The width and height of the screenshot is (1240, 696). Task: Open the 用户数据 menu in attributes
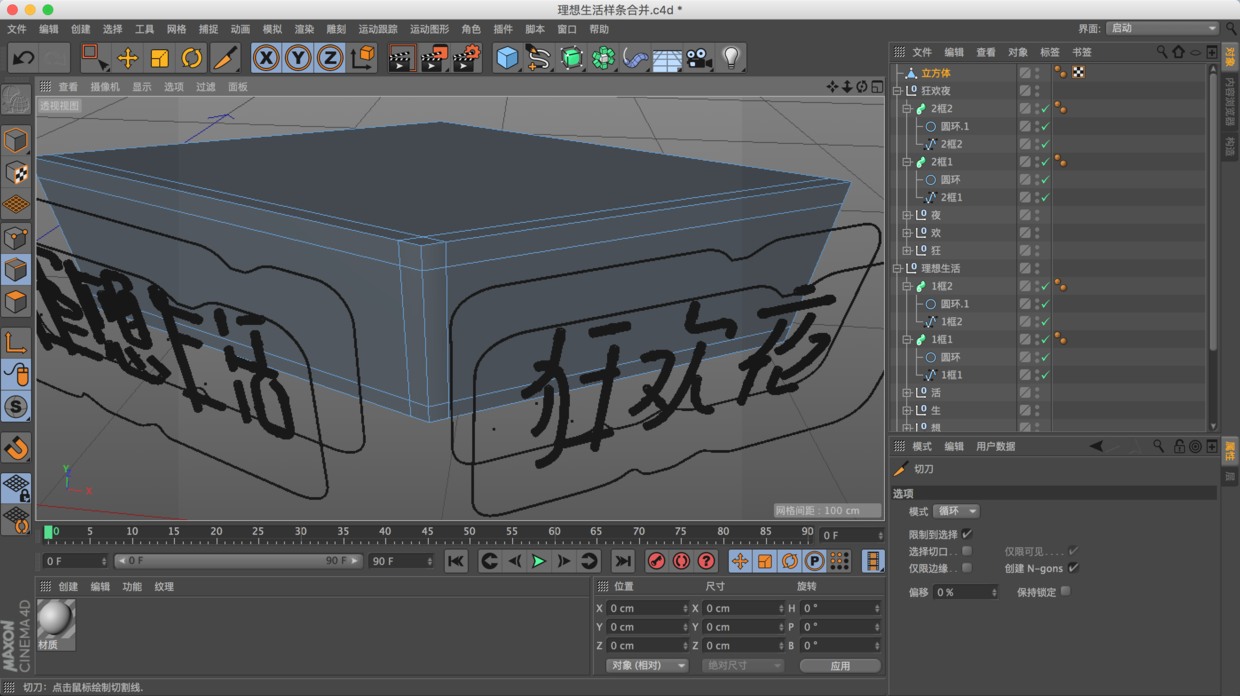[995, 447]
